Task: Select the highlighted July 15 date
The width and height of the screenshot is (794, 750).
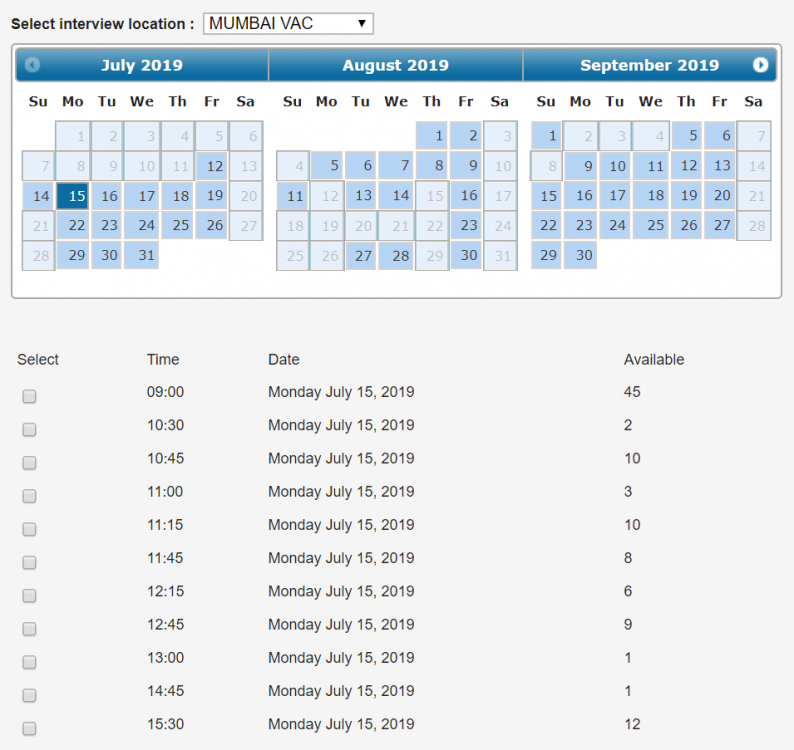Action: click(x=73, y=196)
